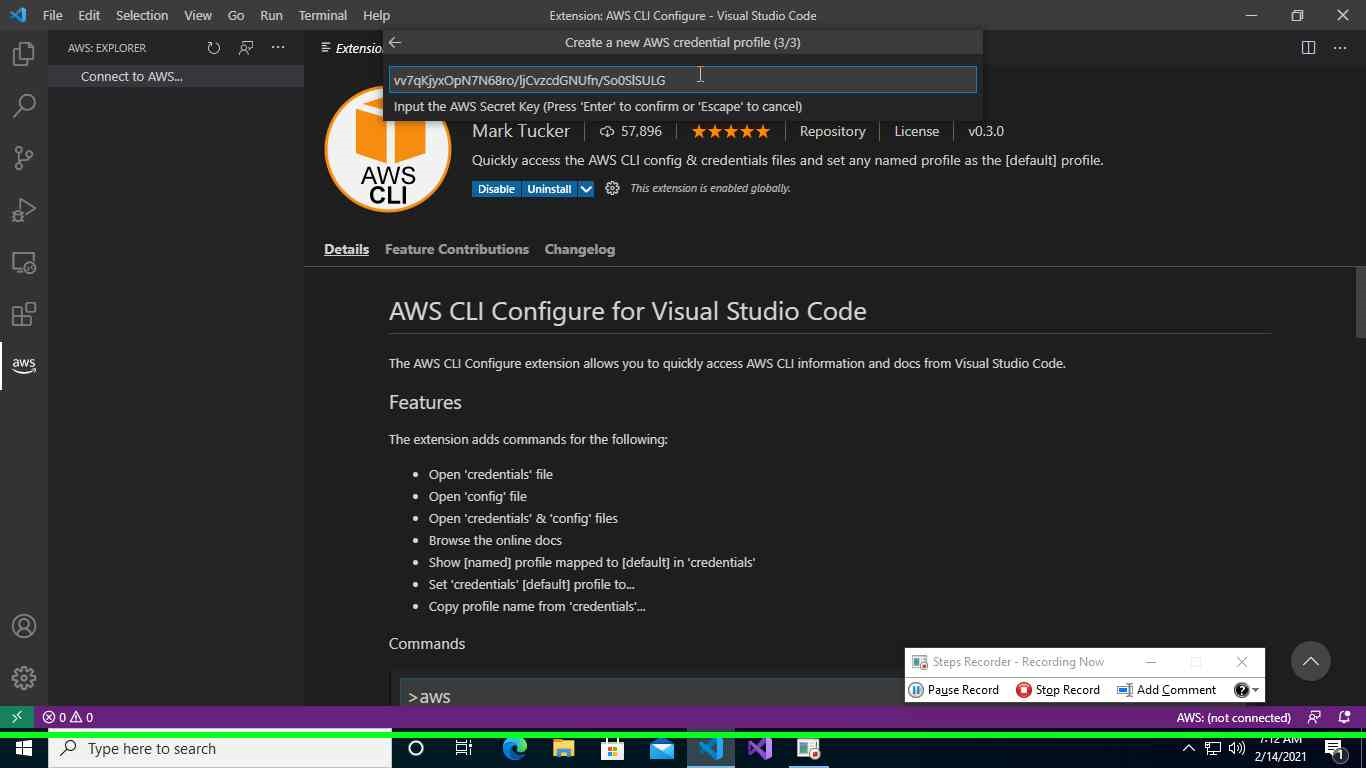Click the scroll-to-top round button

(1310, 661)
